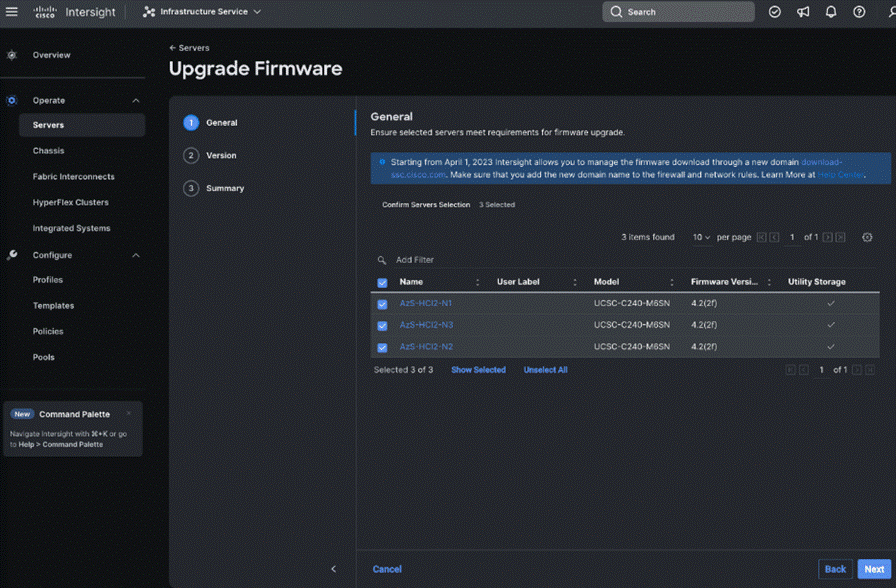Open the Infrastructure Service dropdown
Image resolution: width=896 pixels, height=588 pixels.
click(x=200, y=12)
